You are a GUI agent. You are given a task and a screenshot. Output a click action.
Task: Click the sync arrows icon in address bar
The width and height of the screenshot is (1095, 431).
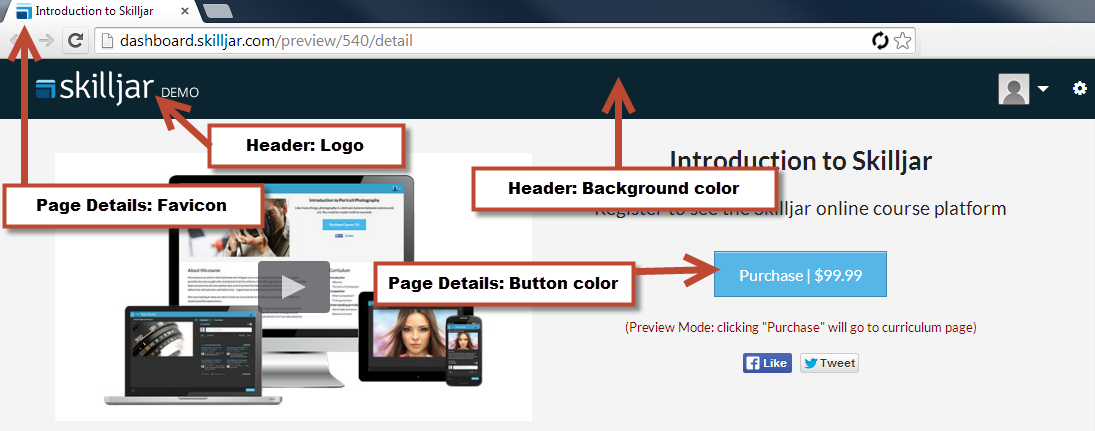pyautogui.click(x=881, y=41)
